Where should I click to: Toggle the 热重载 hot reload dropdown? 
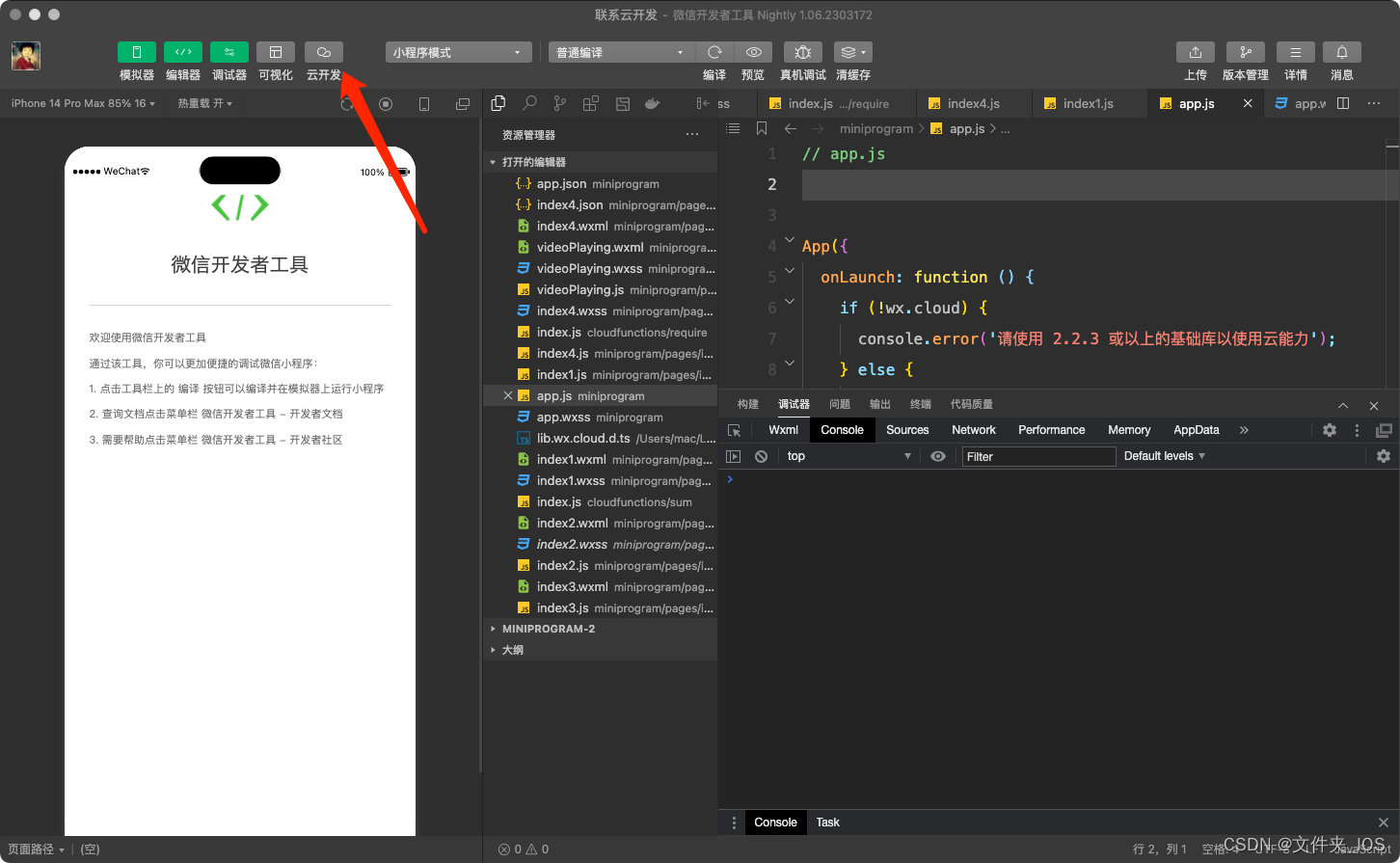coord(204,103)
